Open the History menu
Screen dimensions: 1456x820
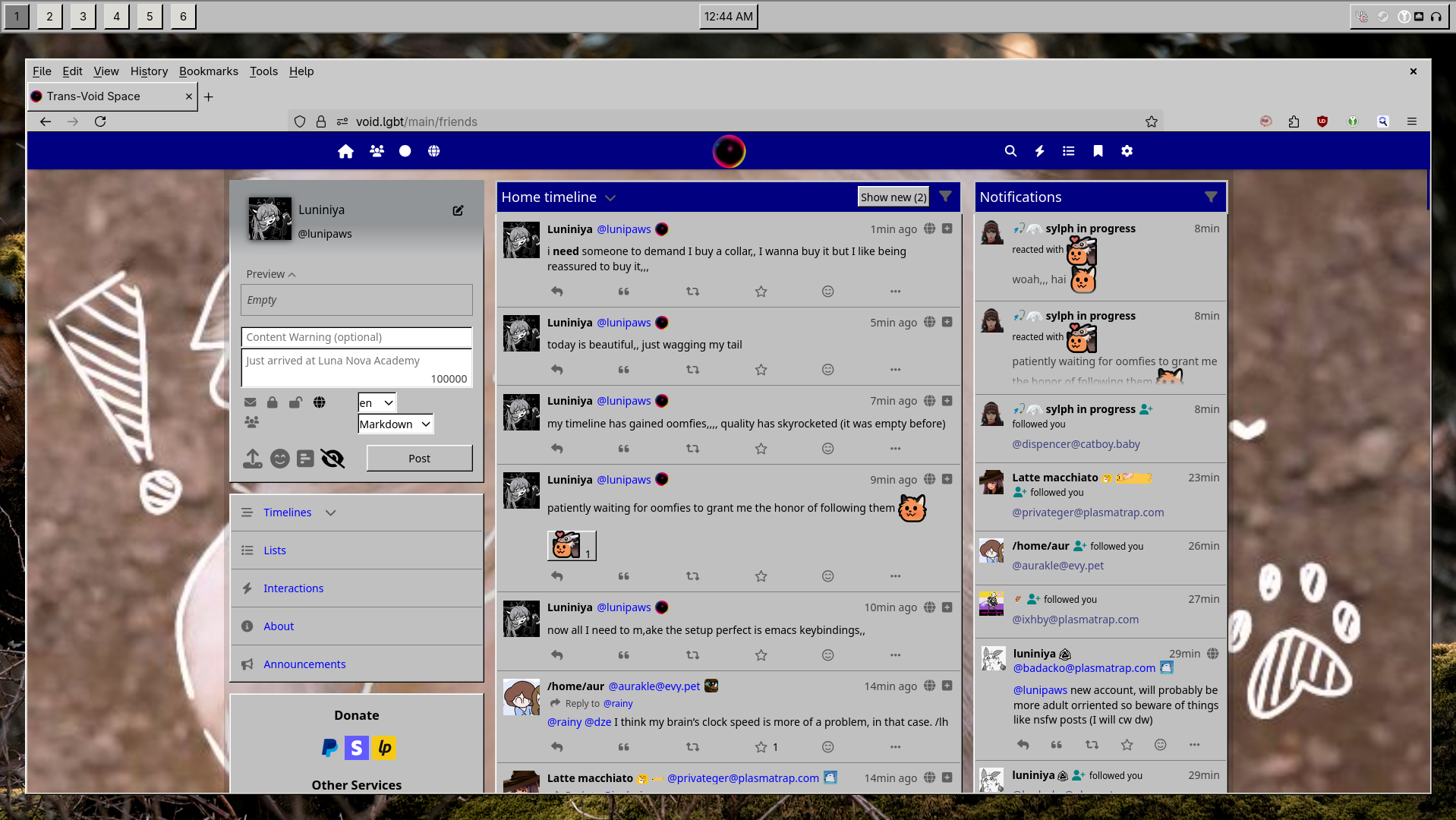point(149,71)
